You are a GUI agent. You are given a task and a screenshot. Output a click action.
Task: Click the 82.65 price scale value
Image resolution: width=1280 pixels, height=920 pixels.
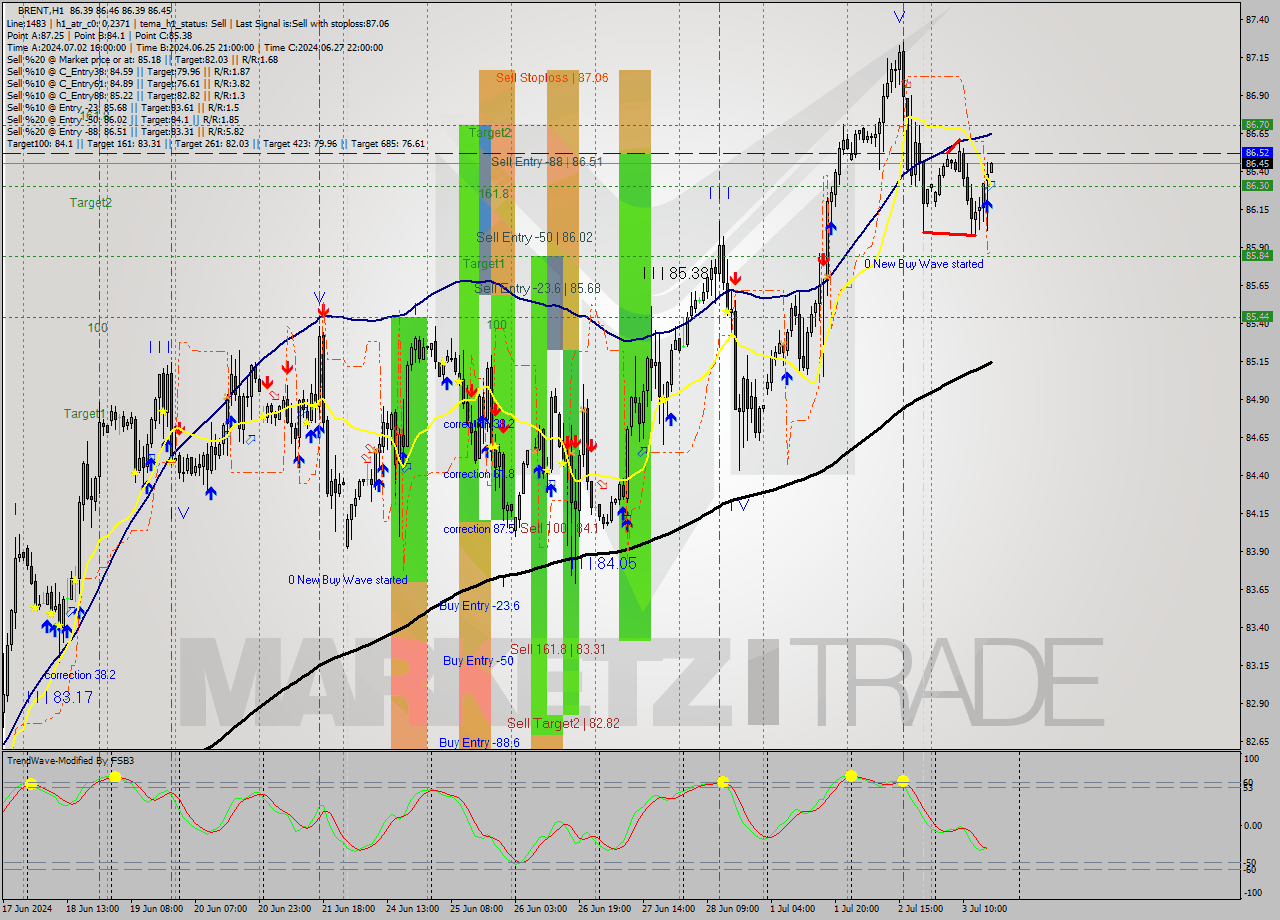click(x=1257, y=741)
